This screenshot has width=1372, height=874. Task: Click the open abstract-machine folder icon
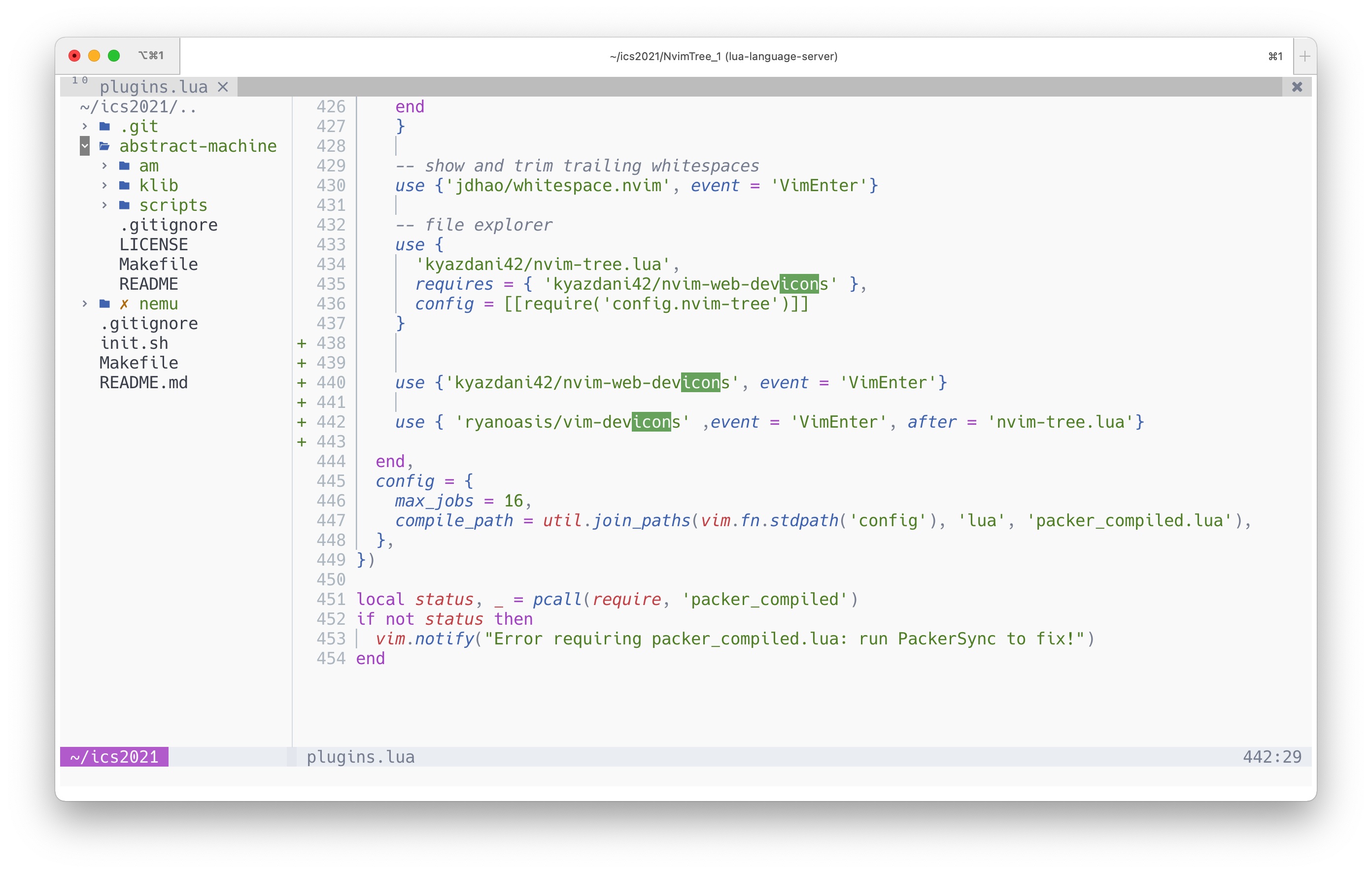pyautogui.click(x=105, y=146)
